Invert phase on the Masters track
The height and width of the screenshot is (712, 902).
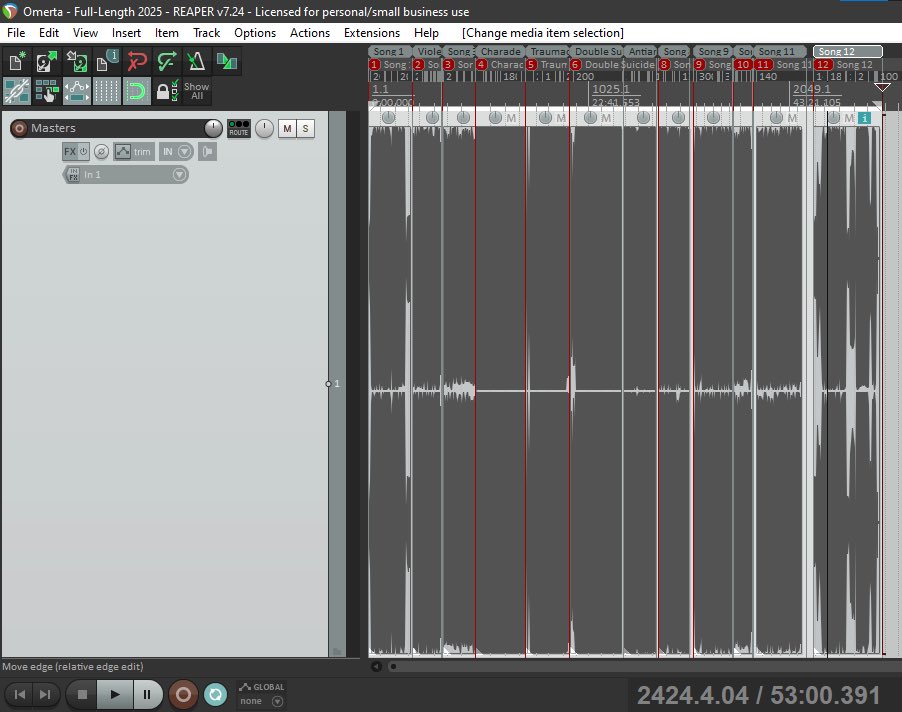[101, 152]
